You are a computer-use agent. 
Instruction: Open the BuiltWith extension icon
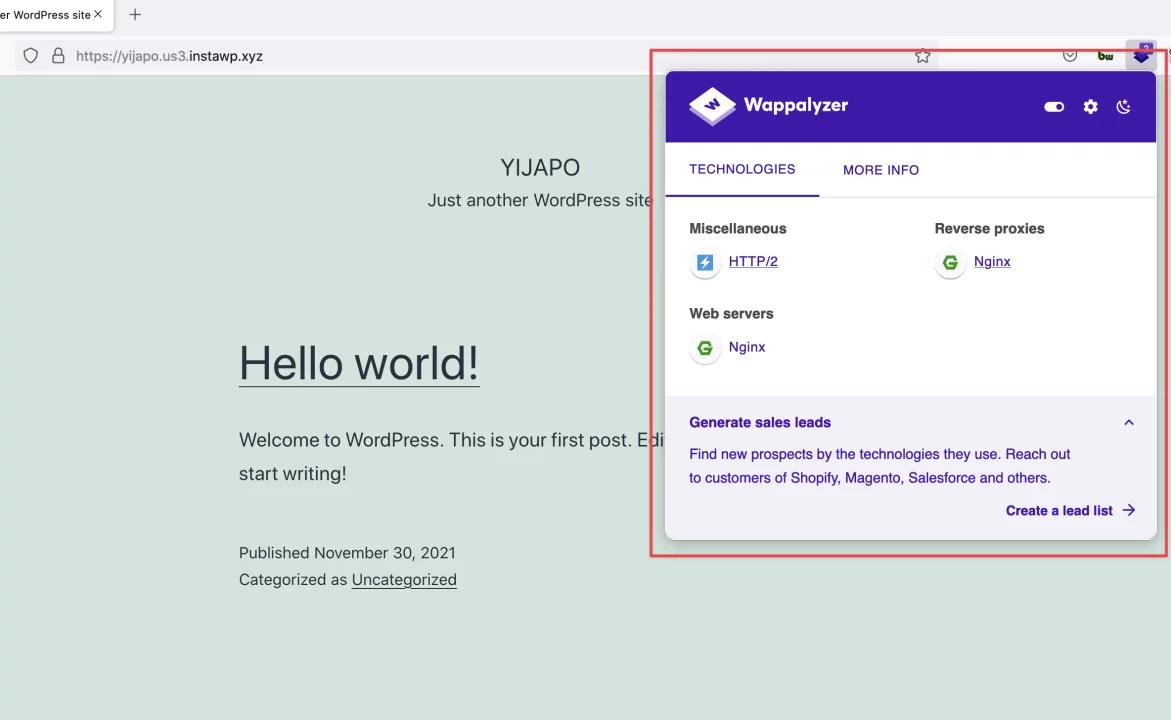click(x=1105, y=56)
